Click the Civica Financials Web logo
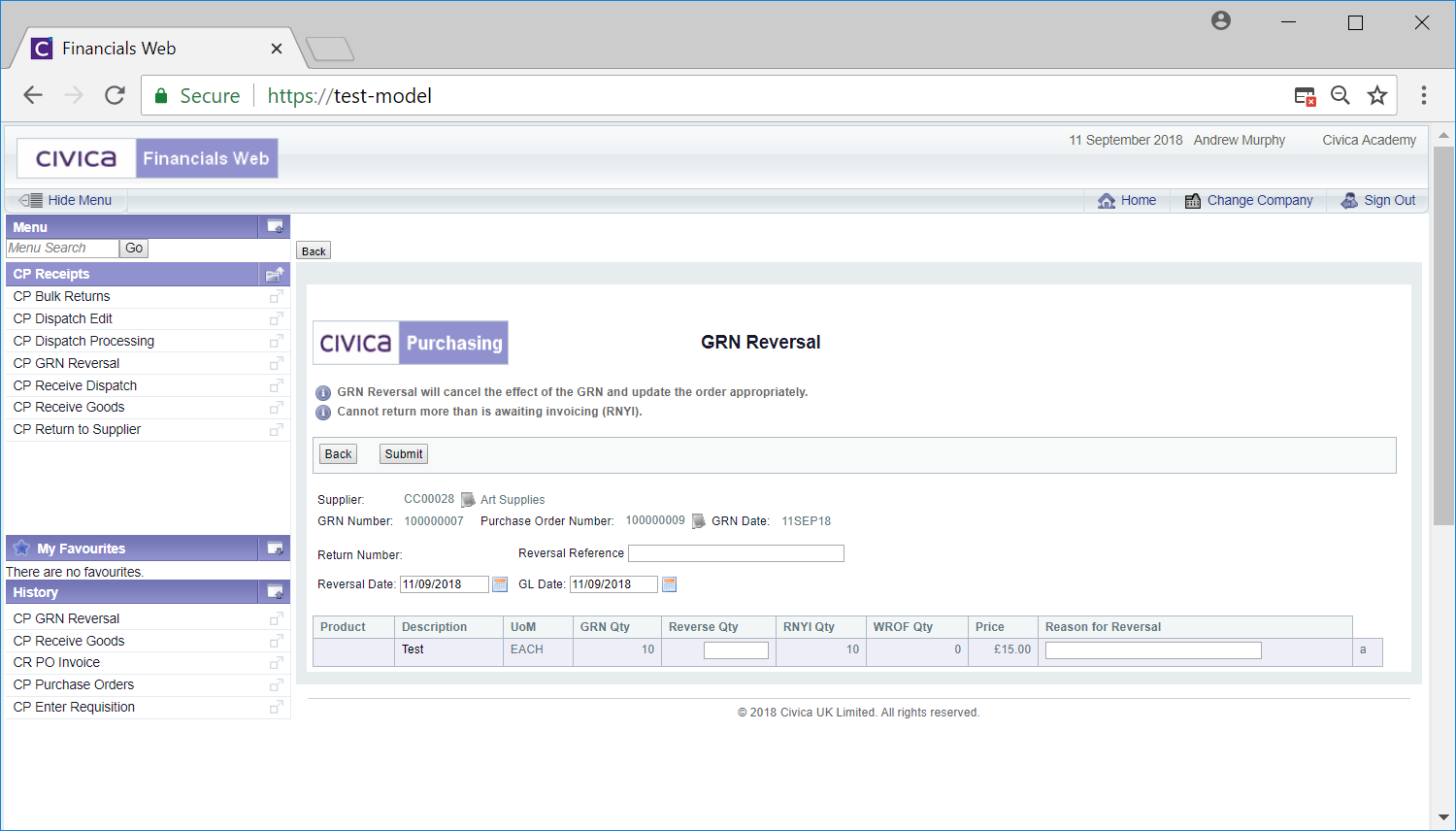This screenshot has height=831, width=1456. pyautogui.click(x=148, y=158)
